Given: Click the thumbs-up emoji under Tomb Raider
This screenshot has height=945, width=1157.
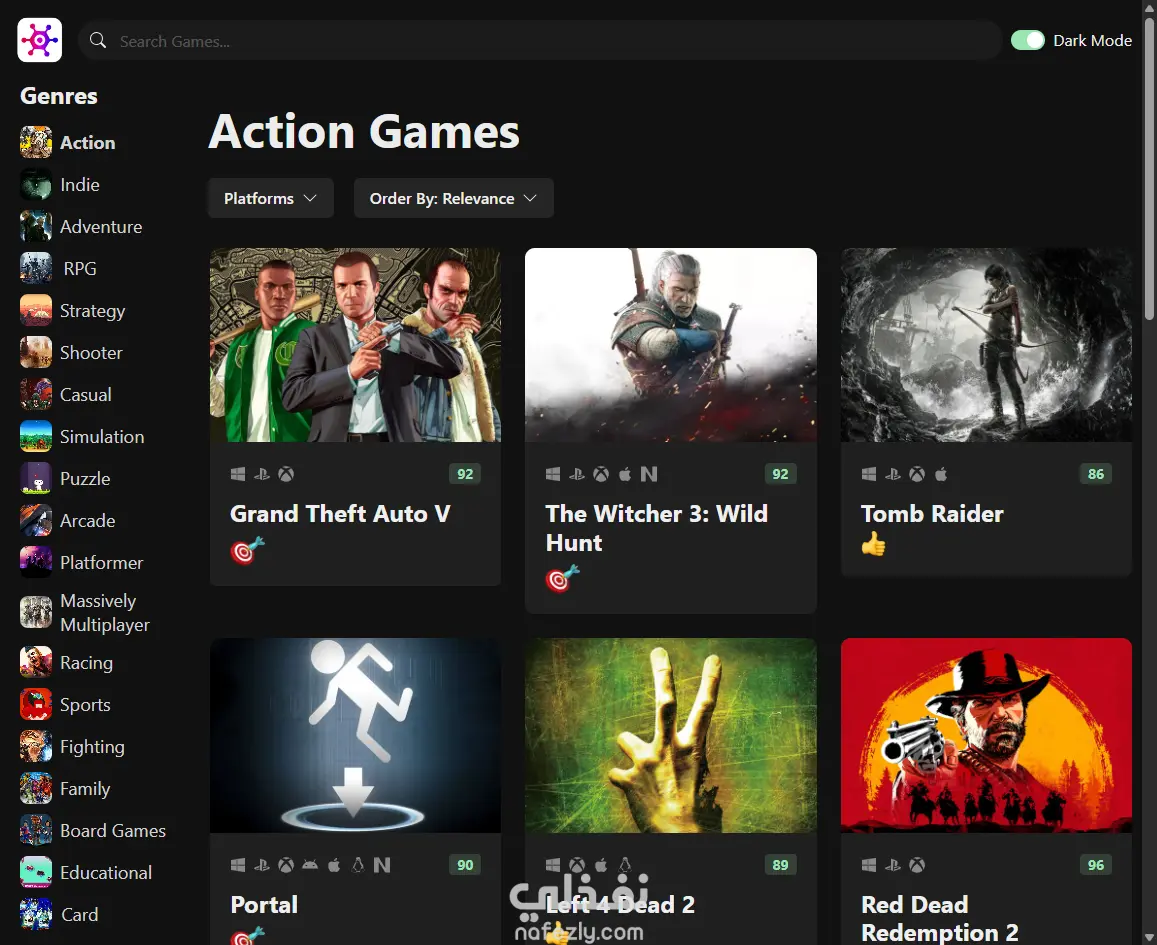Looking at the screenshot, I should tap(874, 544).
